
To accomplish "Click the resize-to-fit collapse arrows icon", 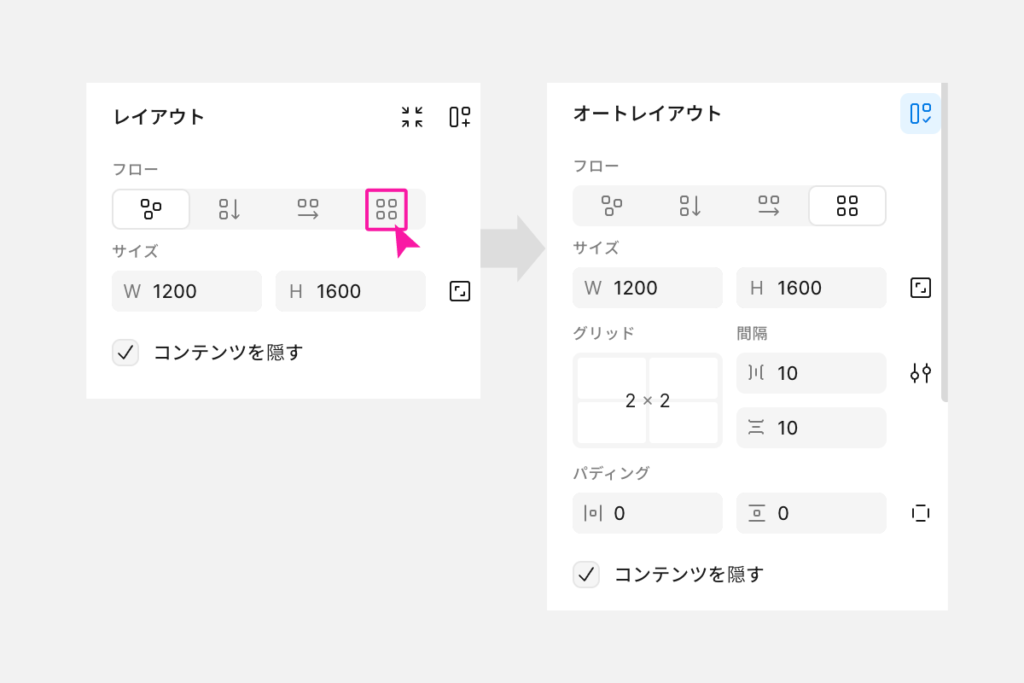I will pos(412,117).
